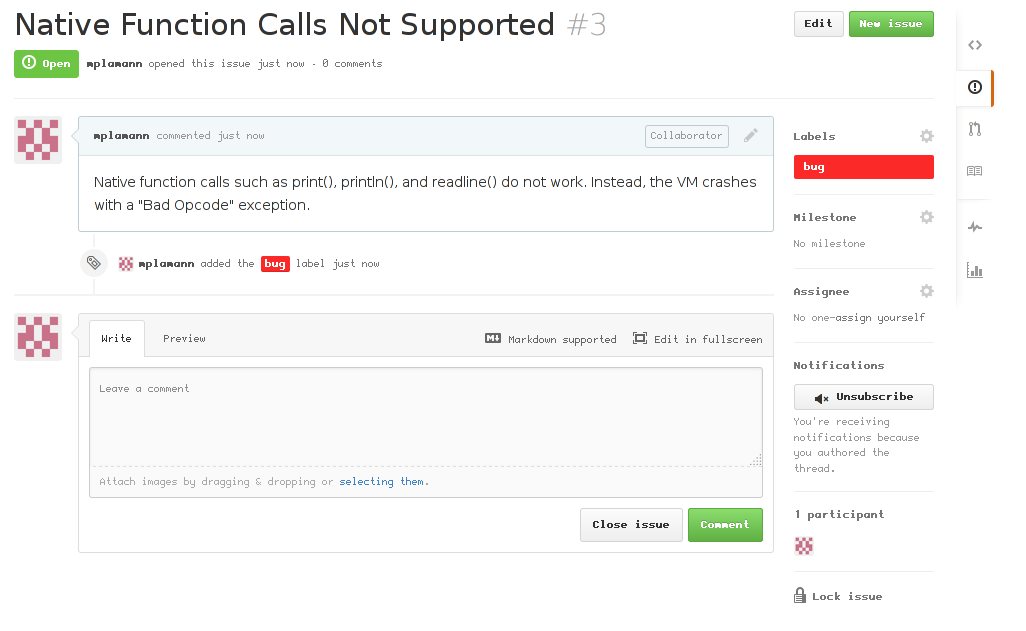Click the green New issue button
The image size is (1026, 631).
pos(891,24)
